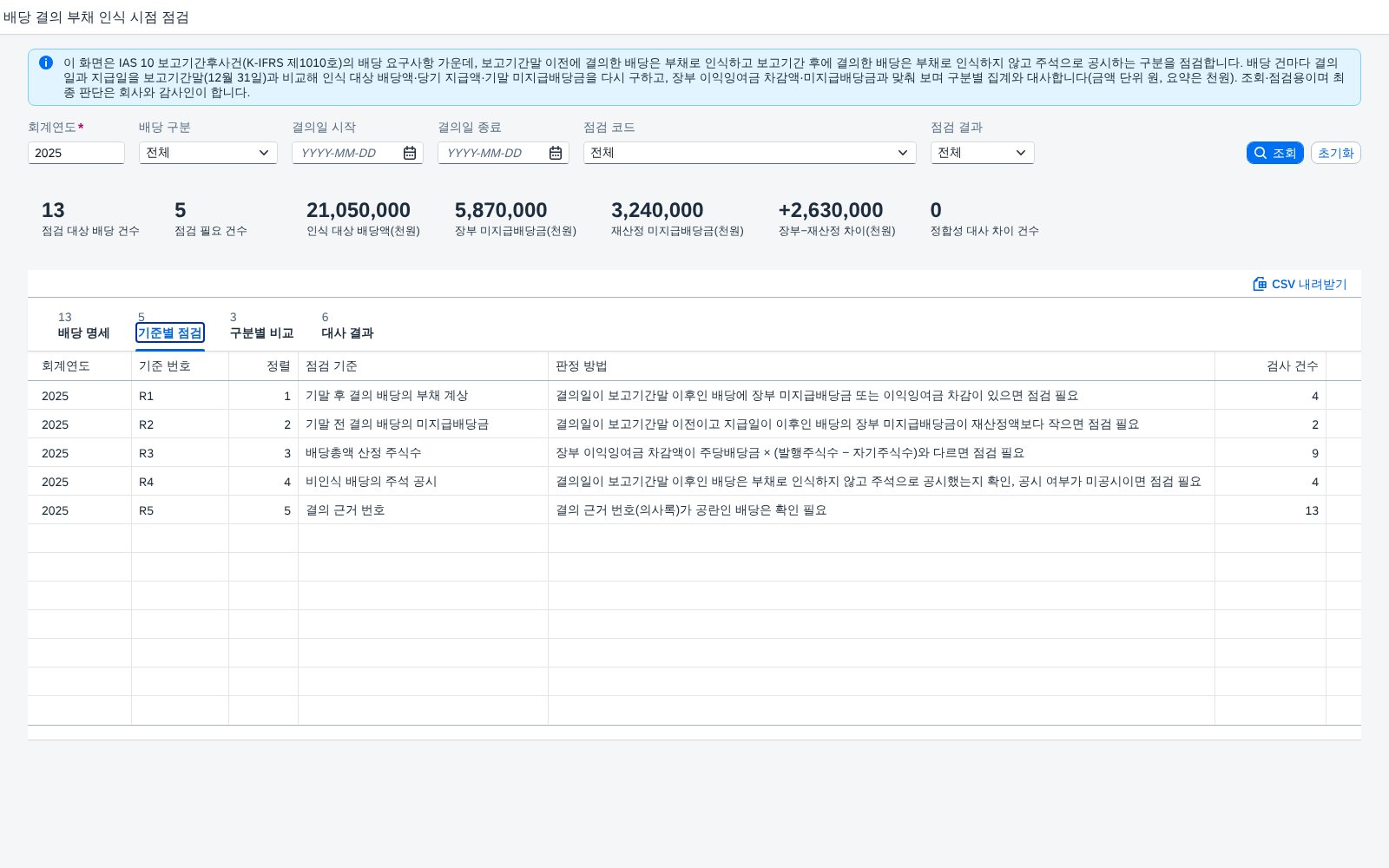
Task: Select the R1 cell
Action: click(x=181, y=396)
